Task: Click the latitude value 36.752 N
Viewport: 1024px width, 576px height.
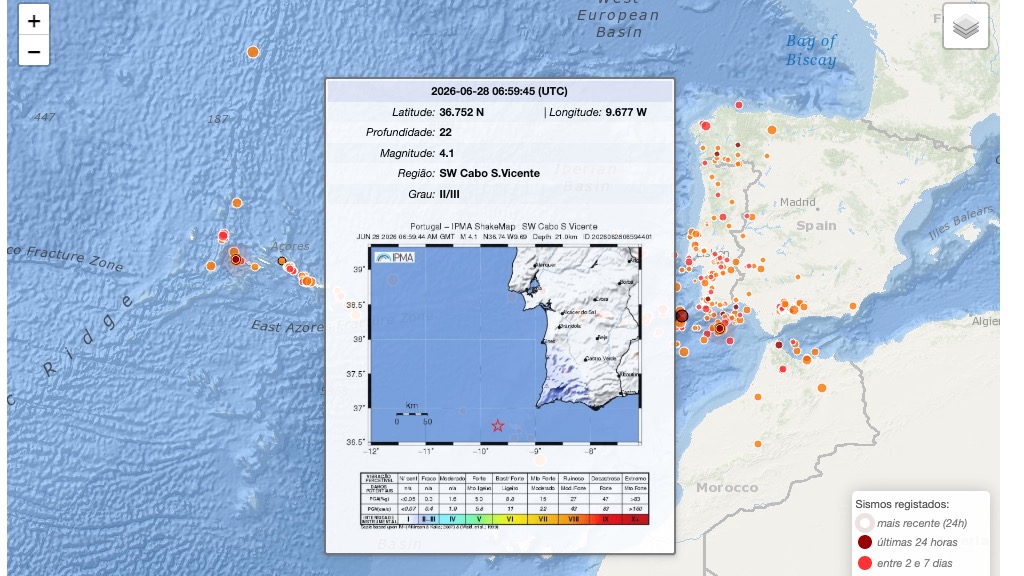Action: (462, 112)
